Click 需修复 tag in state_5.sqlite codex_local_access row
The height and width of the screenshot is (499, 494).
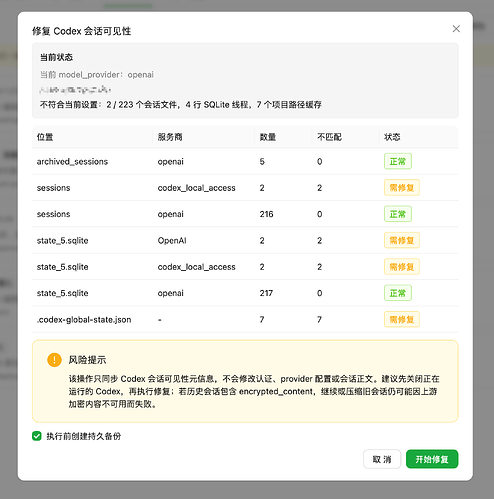click(x=402, y=267)
